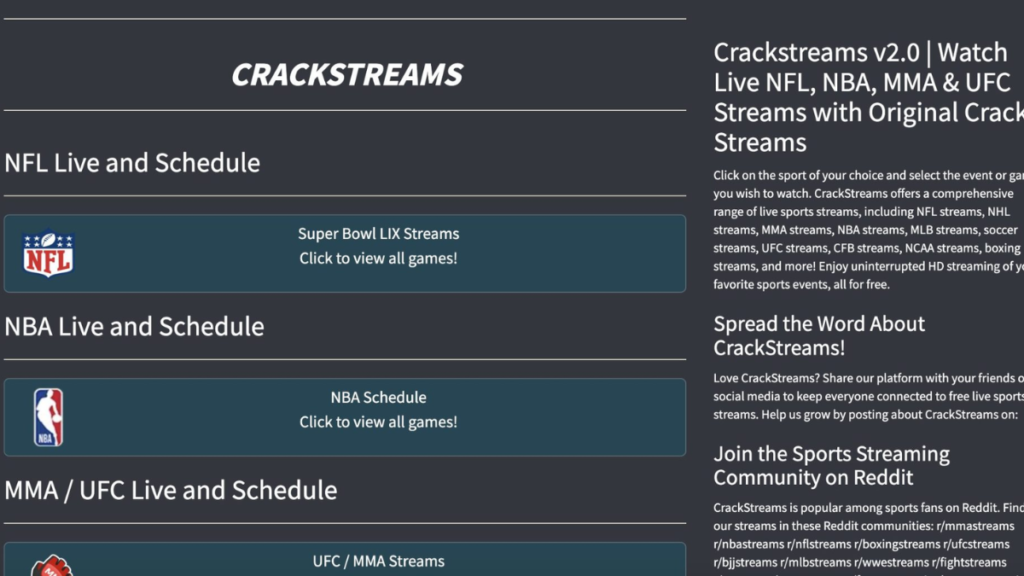Click the r/nbastreams subreddit text

click(x=748, y=545)
